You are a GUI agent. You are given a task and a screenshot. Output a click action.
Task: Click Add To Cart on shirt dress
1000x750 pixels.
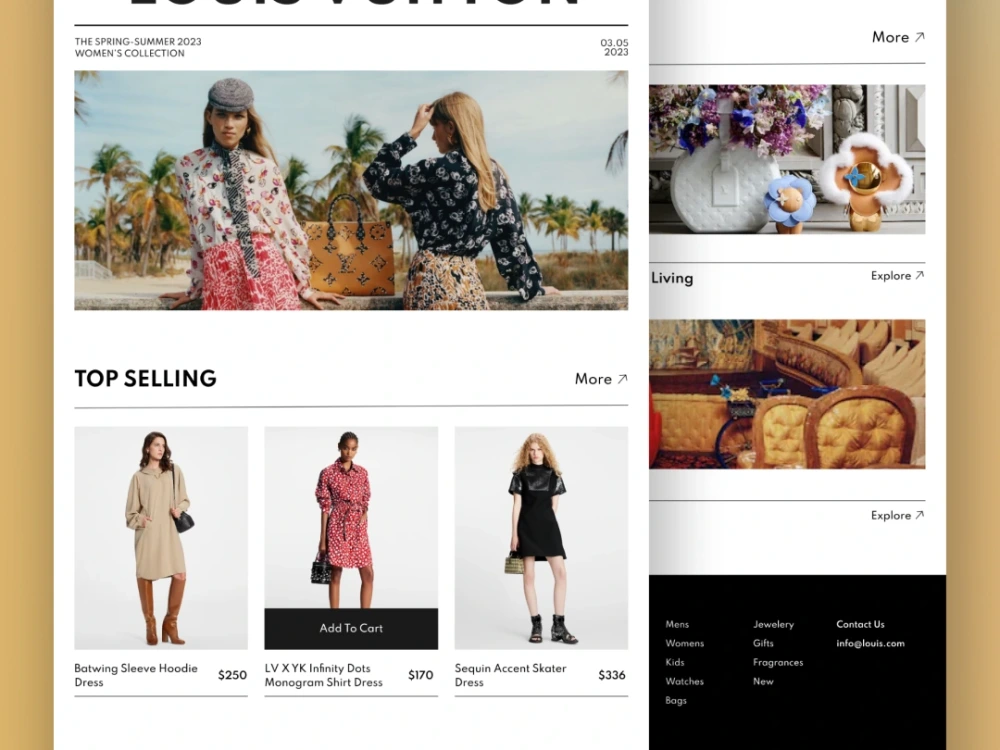(x=351, y=628)
